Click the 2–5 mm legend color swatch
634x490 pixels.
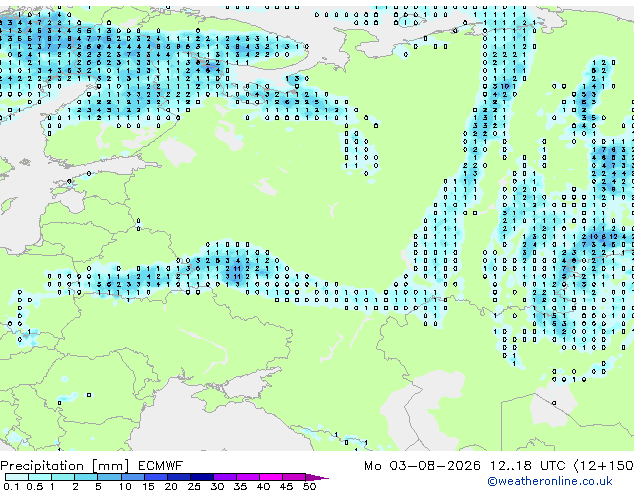point(86,477)
